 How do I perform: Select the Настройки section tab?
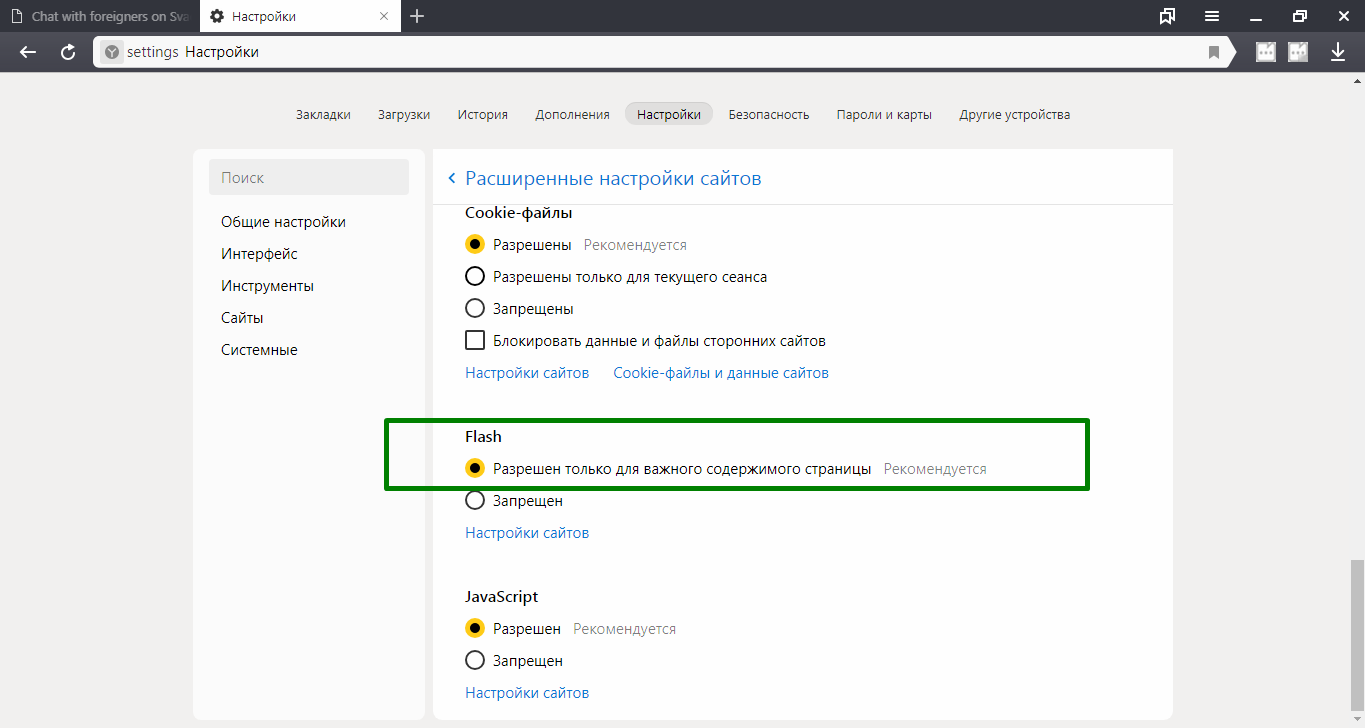pos(669,114)
